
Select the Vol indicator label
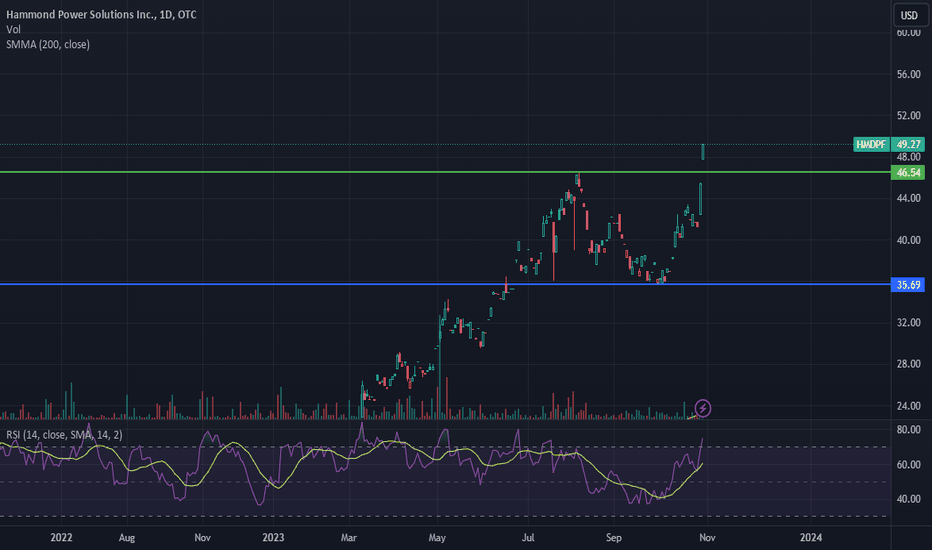click(x=13, y=29)
